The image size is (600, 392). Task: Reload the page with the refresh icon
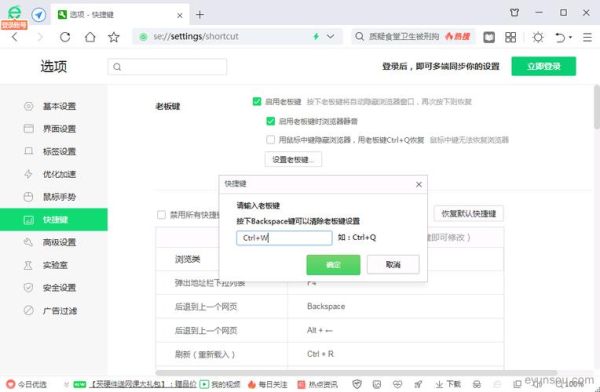point(65,37)
